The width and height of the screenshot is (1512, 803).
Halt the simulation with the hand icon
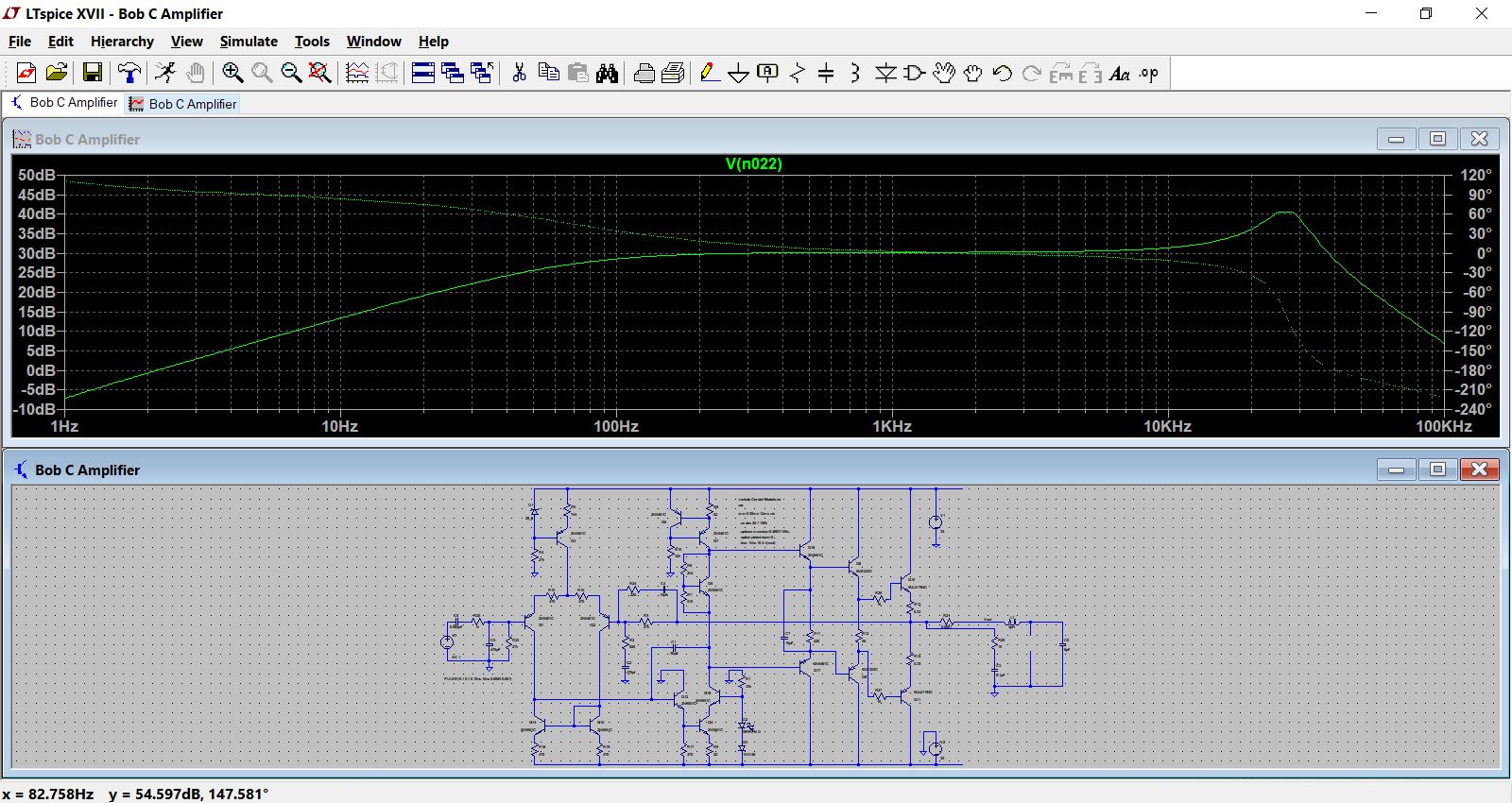click(x=196, y=73)
